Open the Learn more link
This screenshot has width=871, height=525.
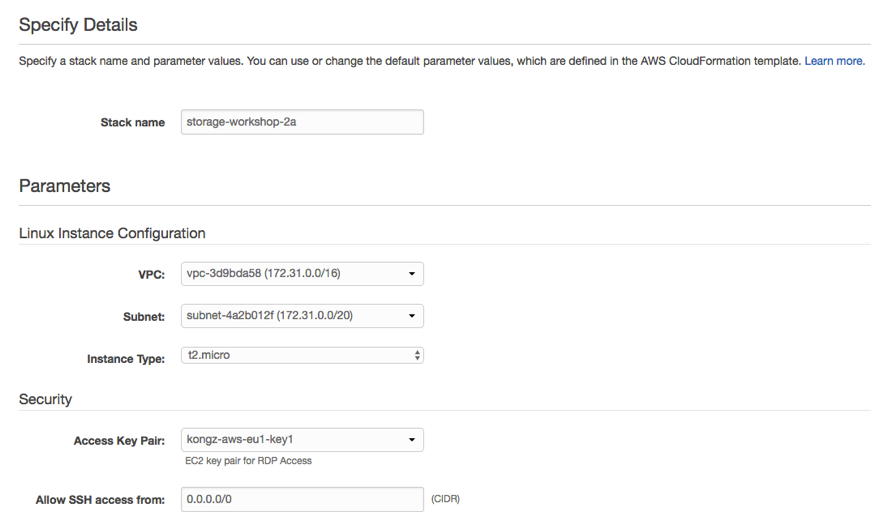coord(834,61)
